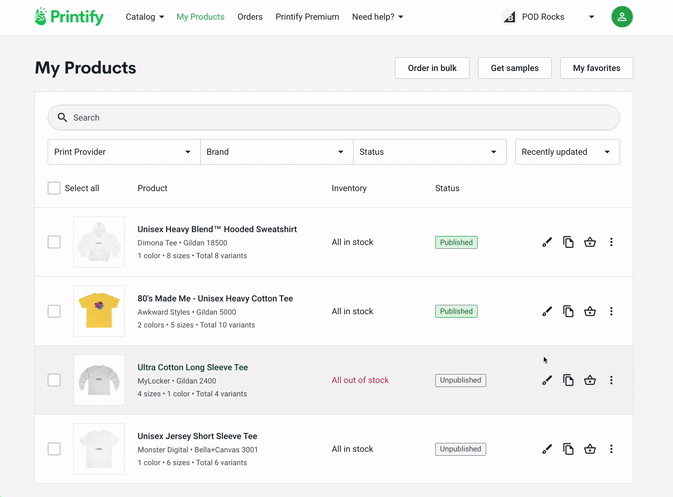Screen dimensions: 673x497
Task: Select the 80's Made Me tee checkbox
Action: click(54, 311)
